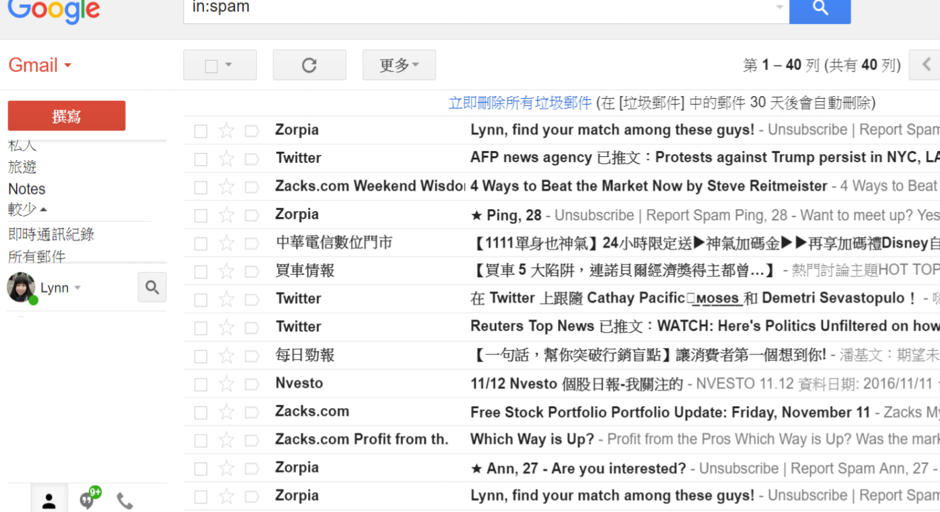The width and height of the screenshot is (940, 512).
Task: Open the Which Way is Up? email
Action: [x=532, y=439]
